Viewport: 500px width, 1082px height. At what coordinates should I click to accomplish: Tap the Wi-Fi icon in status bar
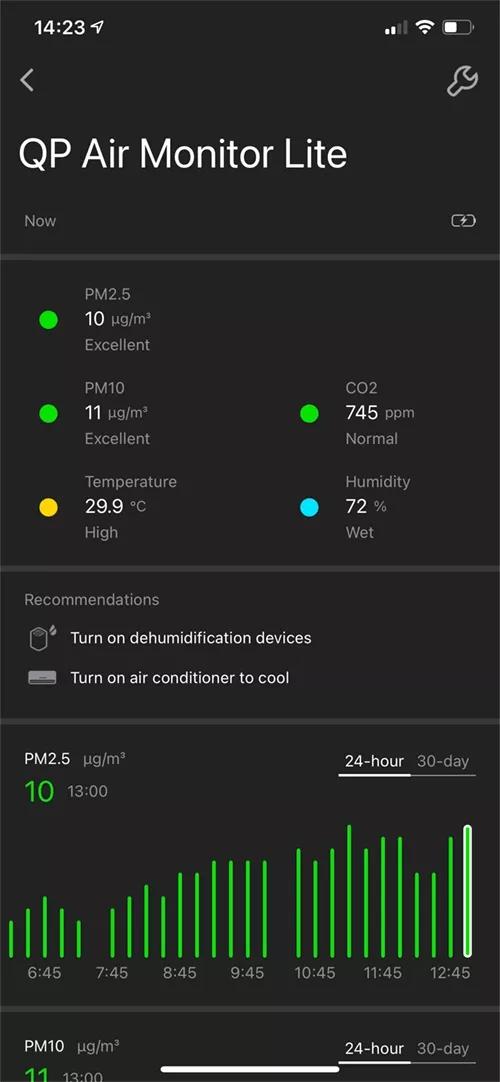coord(426,28)
